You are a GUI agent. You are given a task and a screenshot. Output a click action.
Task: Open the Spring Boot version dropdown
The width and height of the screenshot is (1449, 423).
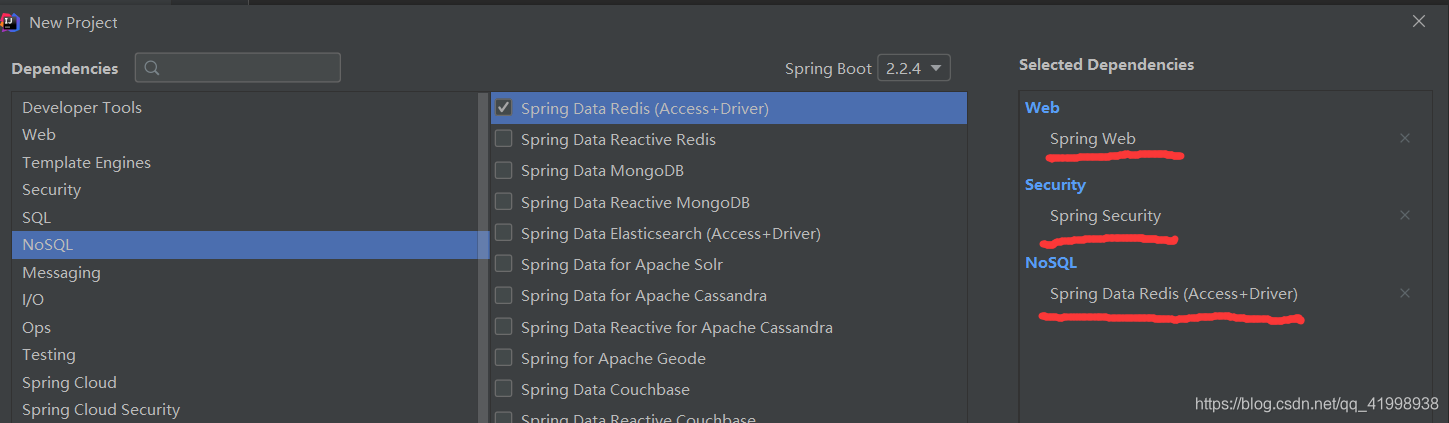tap(913, 68)
